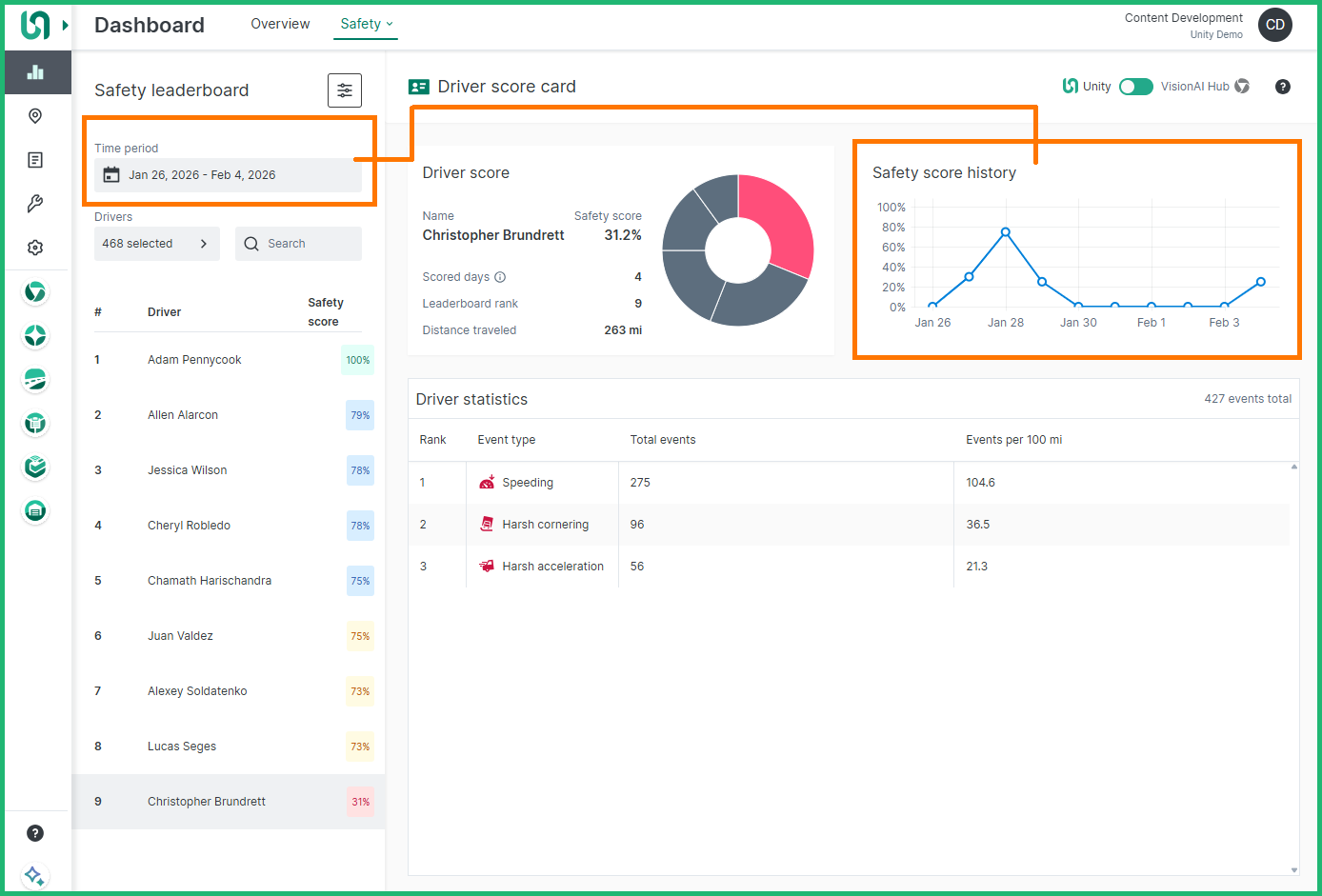This screenshot has width=1322, height=896.
Task: Click the CD user avatar
Action: coord(1274,25)
